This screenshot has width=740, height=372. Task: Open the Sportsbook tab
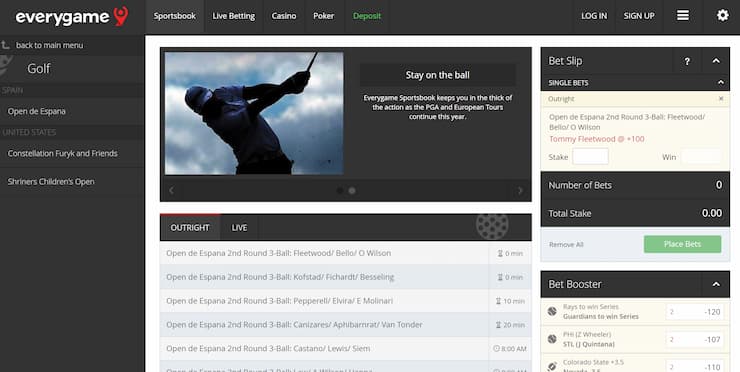[175, 16]
